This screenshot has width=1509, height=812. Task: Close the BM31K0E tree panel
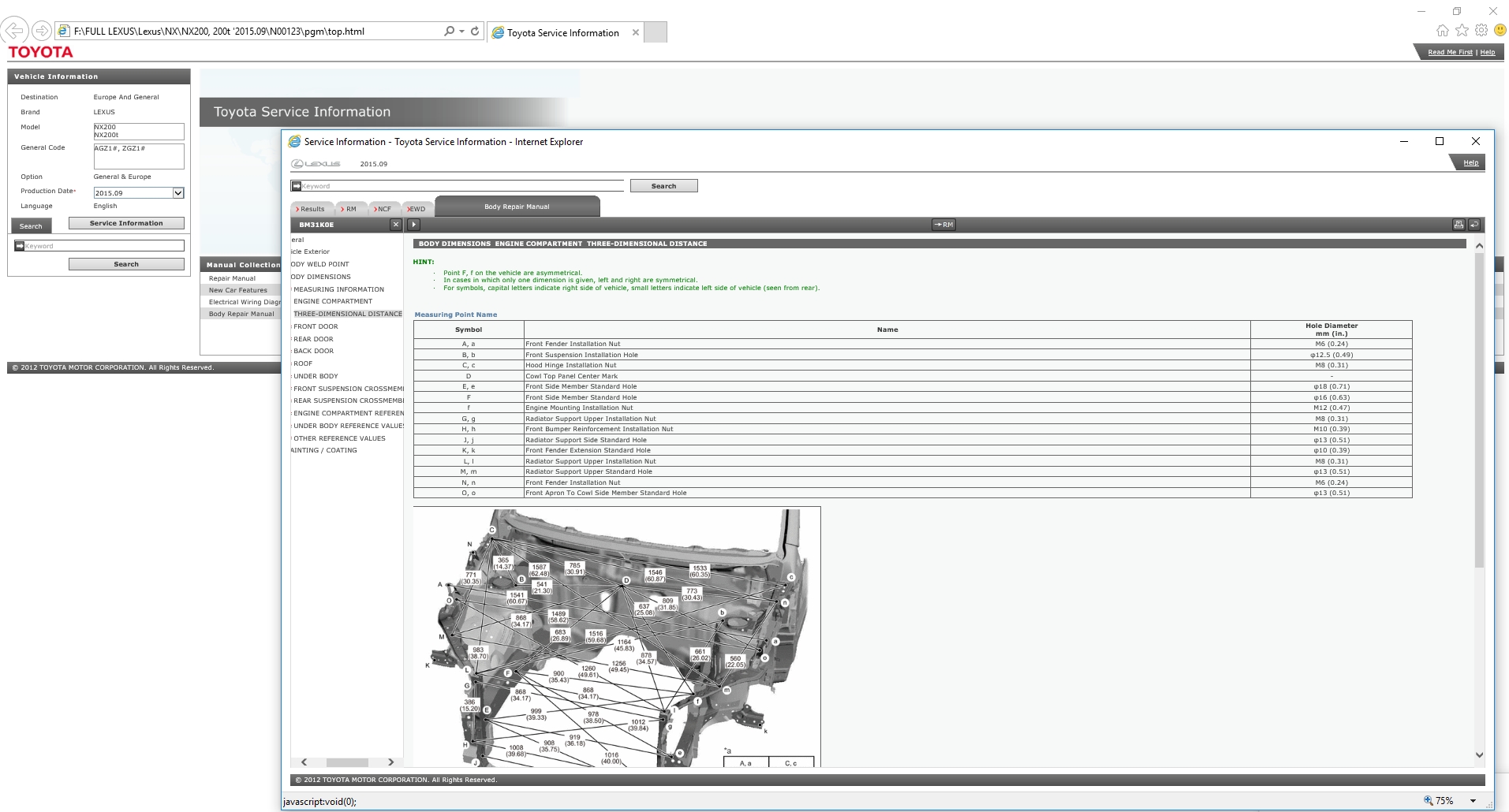(x=396, y=225)
